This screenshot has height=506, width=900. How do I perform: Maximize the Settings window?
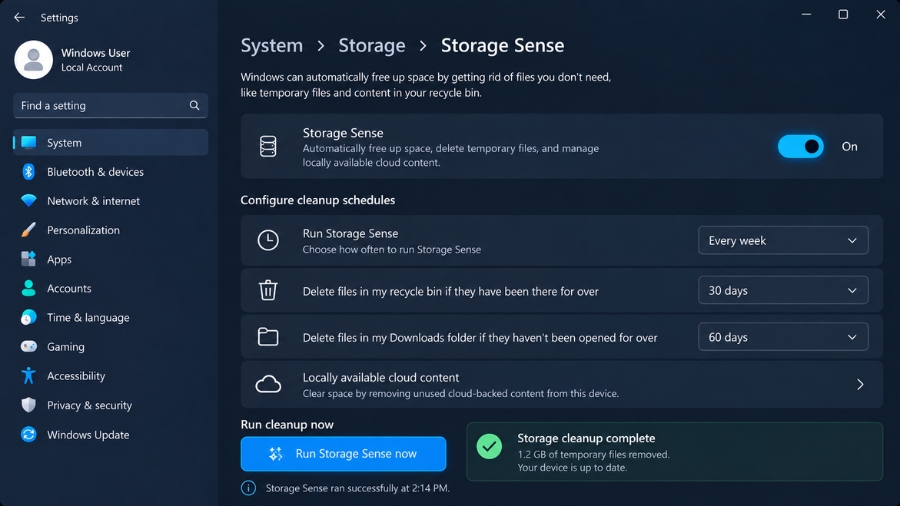[843, 14]
